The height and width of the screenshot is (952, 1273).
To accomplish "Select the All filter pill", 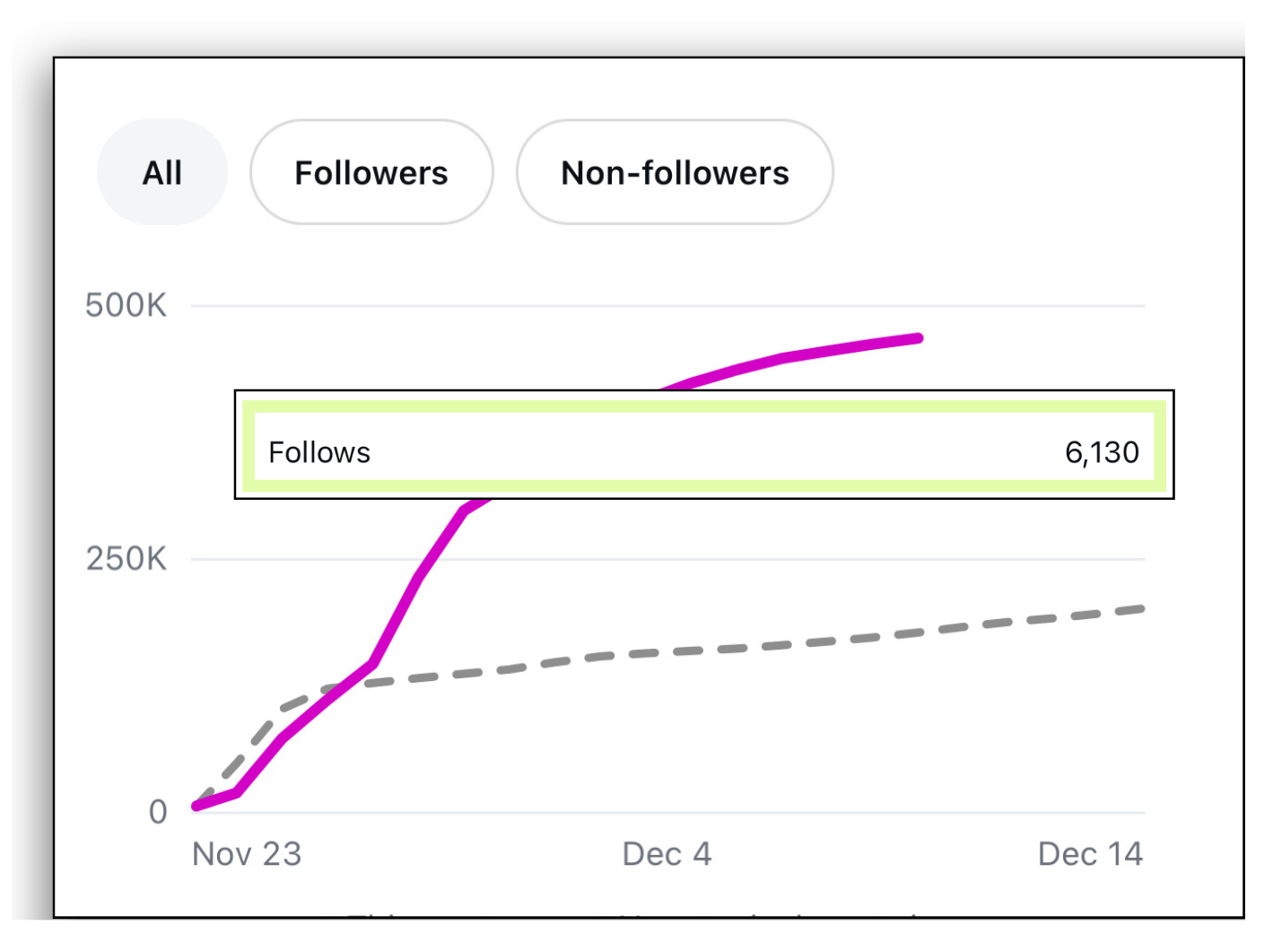I will pos(162,172).
